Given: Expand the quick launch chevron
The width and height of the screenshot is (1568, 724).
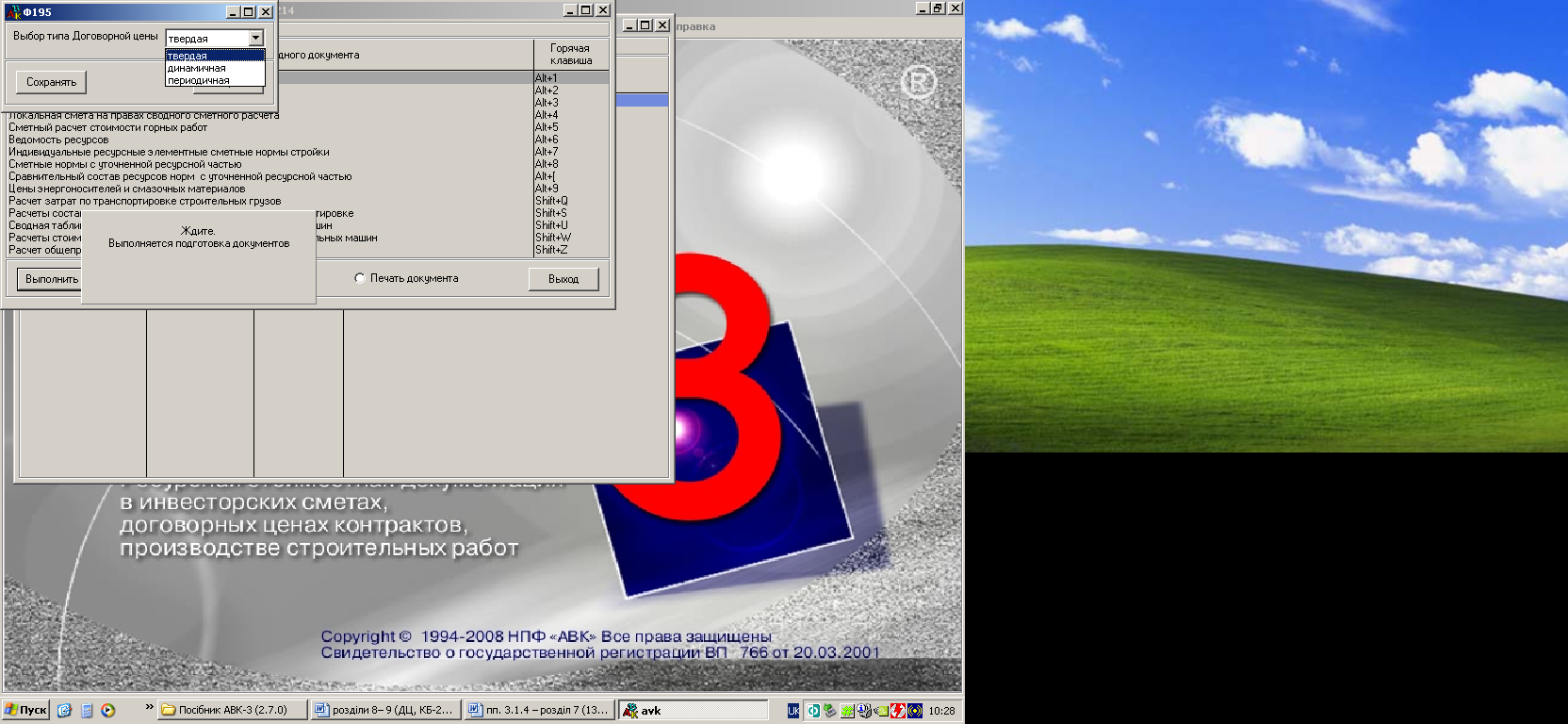Looking at the screenshot, I should [x=149, y=706].
